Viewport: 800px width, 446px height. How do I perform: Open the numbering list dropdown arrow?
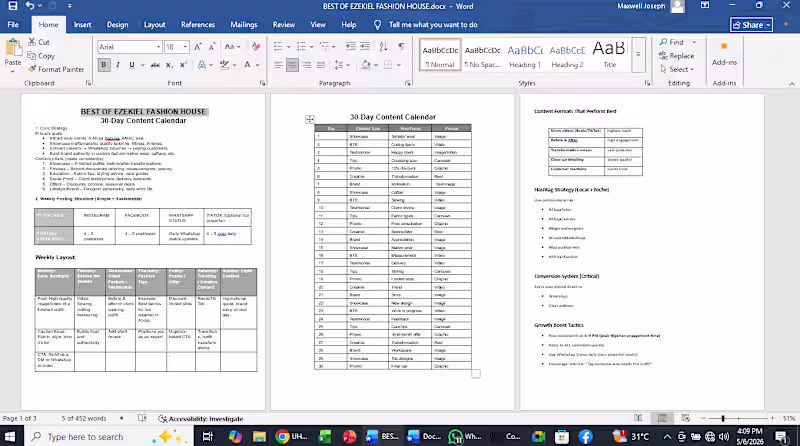(x=311, y=47)
